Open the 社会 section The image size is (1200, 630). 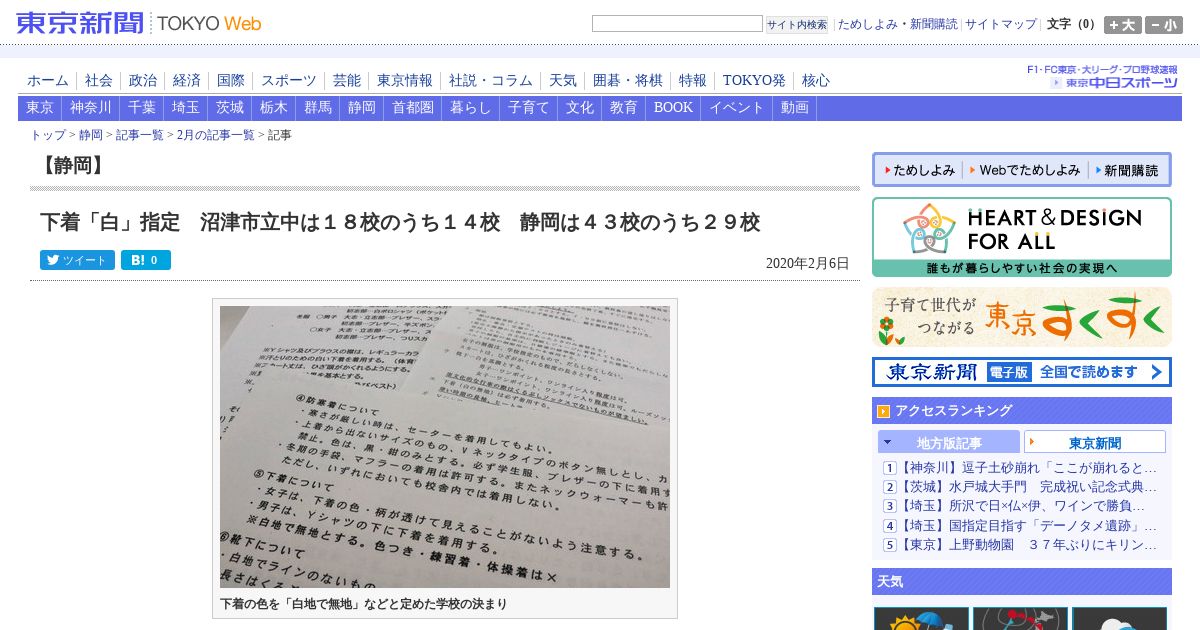click(99, 80)
